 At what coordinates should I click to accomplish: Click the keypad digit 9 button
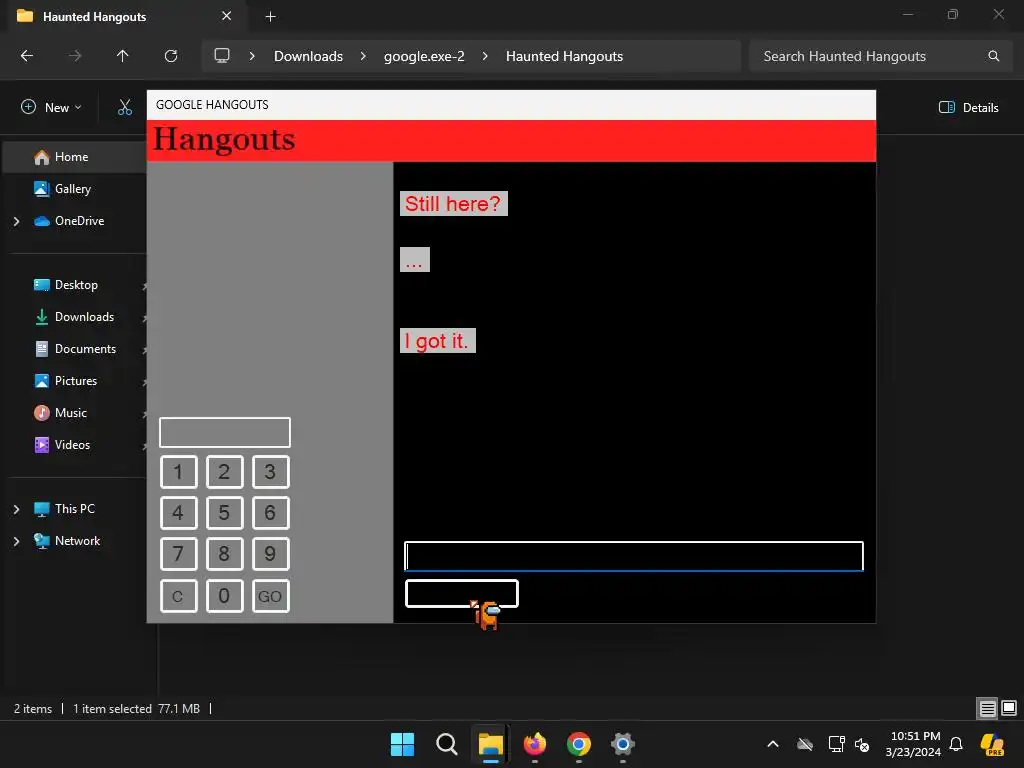pyautogui.click(x=270, y=554)
